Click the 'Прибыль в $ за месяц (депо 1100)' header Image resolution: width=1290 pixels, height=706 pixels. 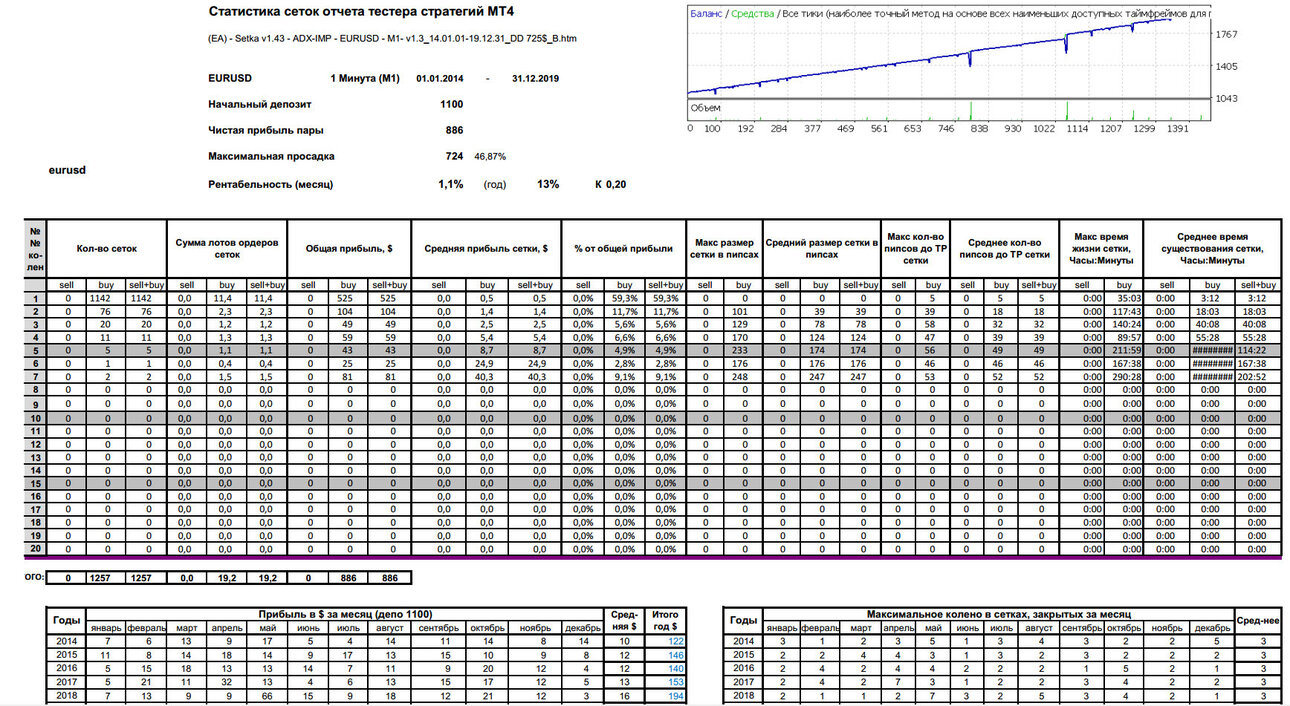[x=345, y=613]
